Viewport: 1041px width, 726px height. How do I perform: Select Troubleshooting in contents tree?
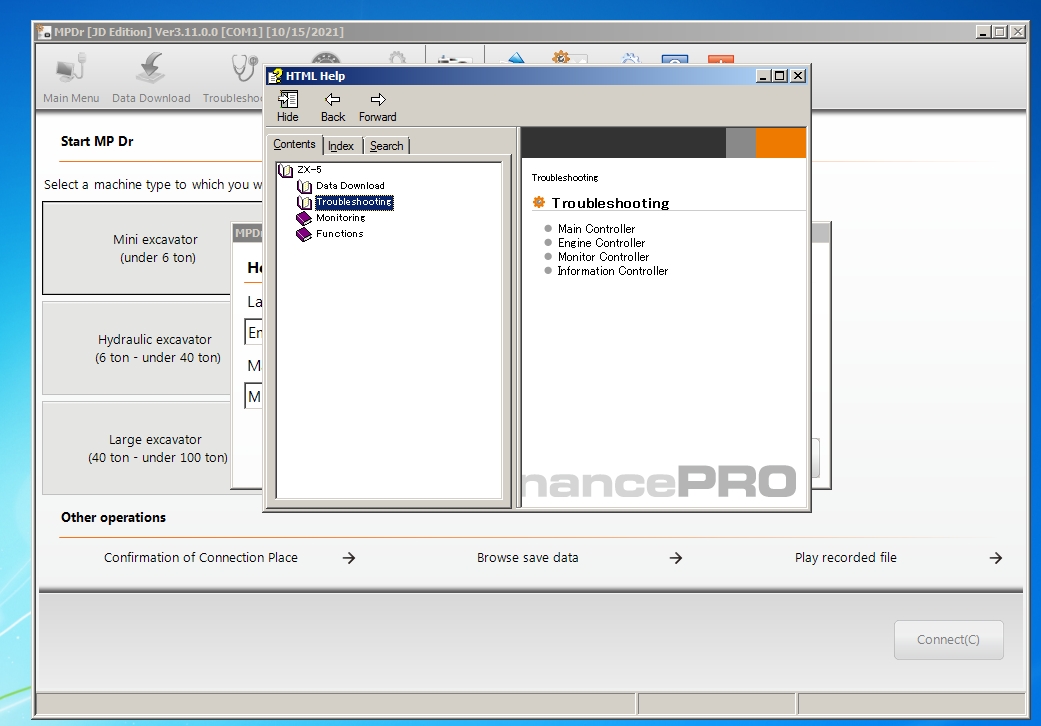tap(354, 202)
